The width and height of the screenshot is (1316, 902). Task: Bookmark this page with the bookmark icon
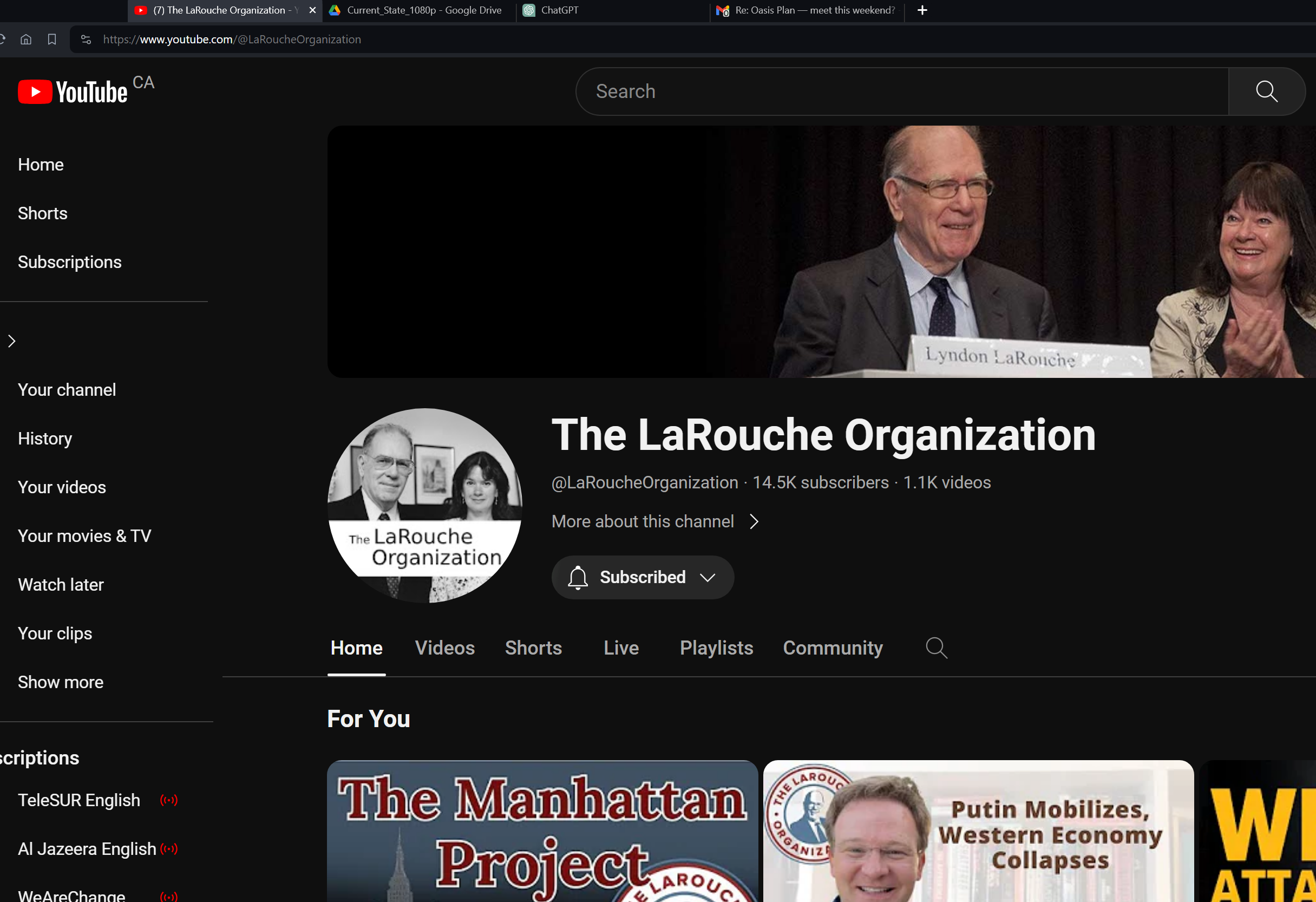(52, 39)
